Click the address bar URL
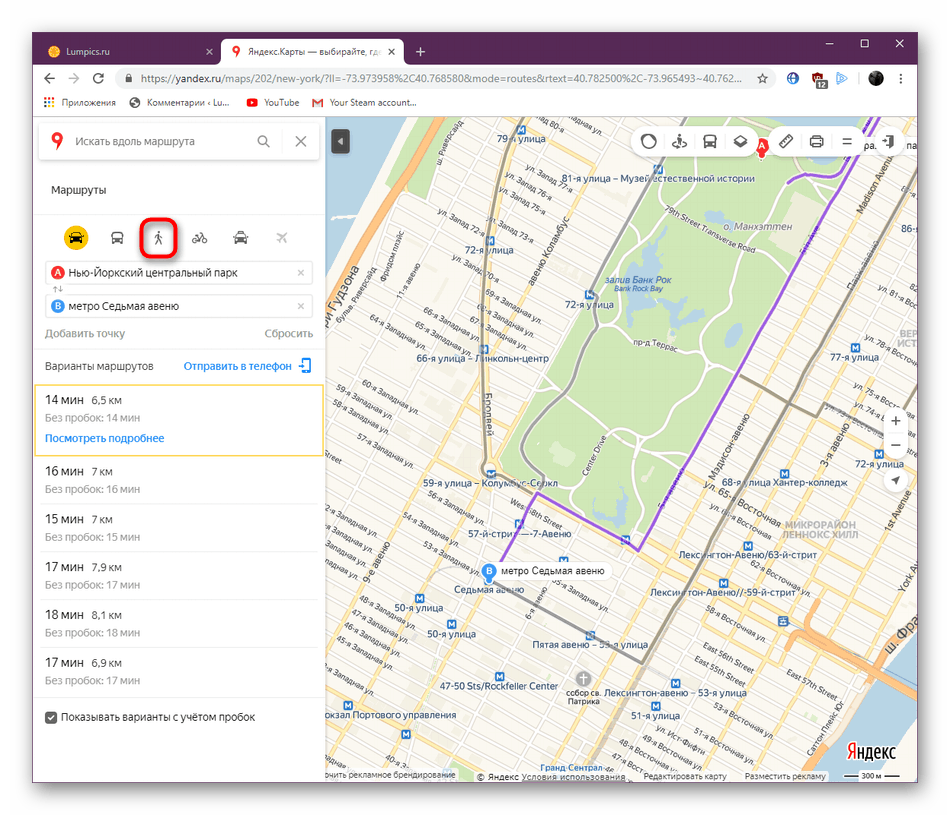The height and width of the screenshot is (815, 950). coord(440,78)
